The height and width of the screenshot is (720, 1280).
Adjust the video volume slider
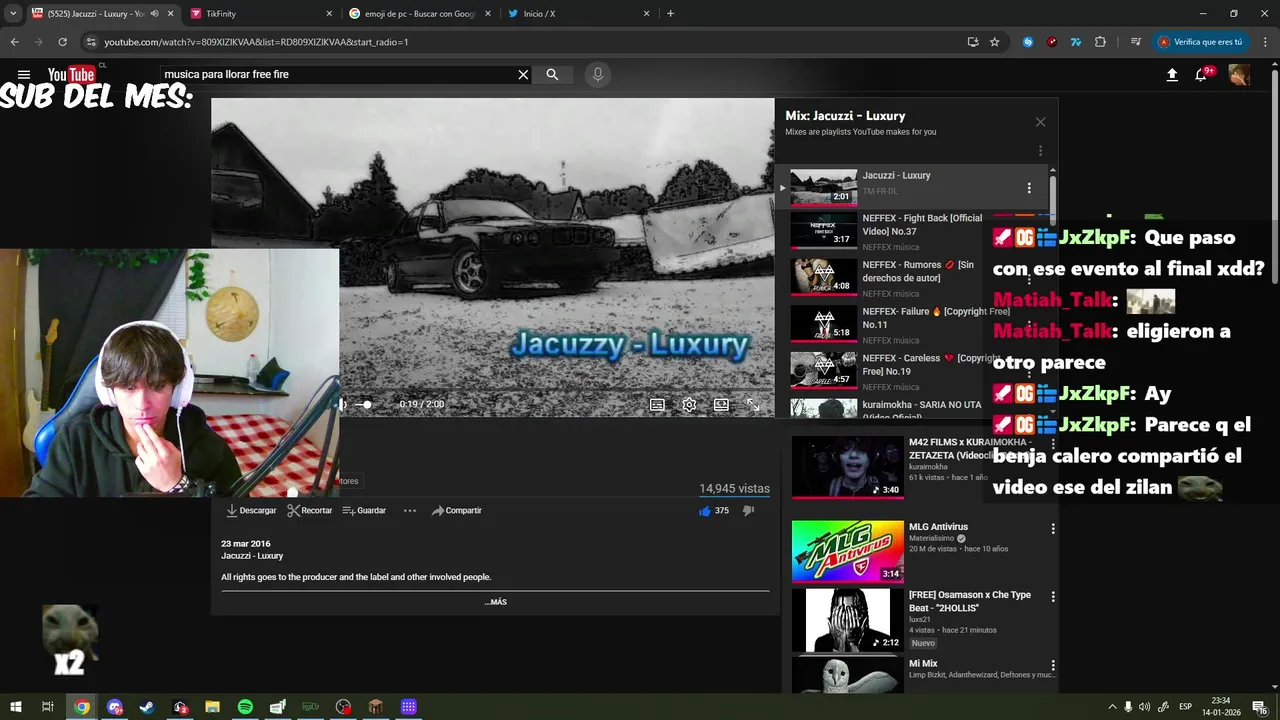coord(365,405)
